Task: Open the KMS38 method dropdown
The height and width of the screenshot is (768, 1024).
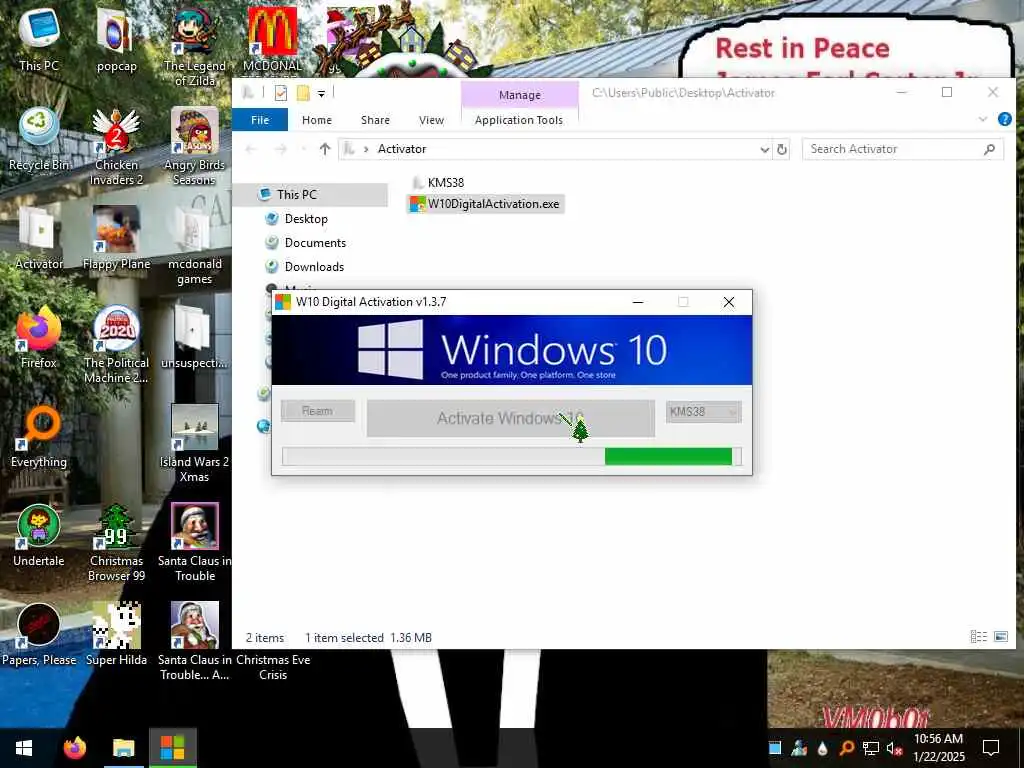Action: pos(703,412)
